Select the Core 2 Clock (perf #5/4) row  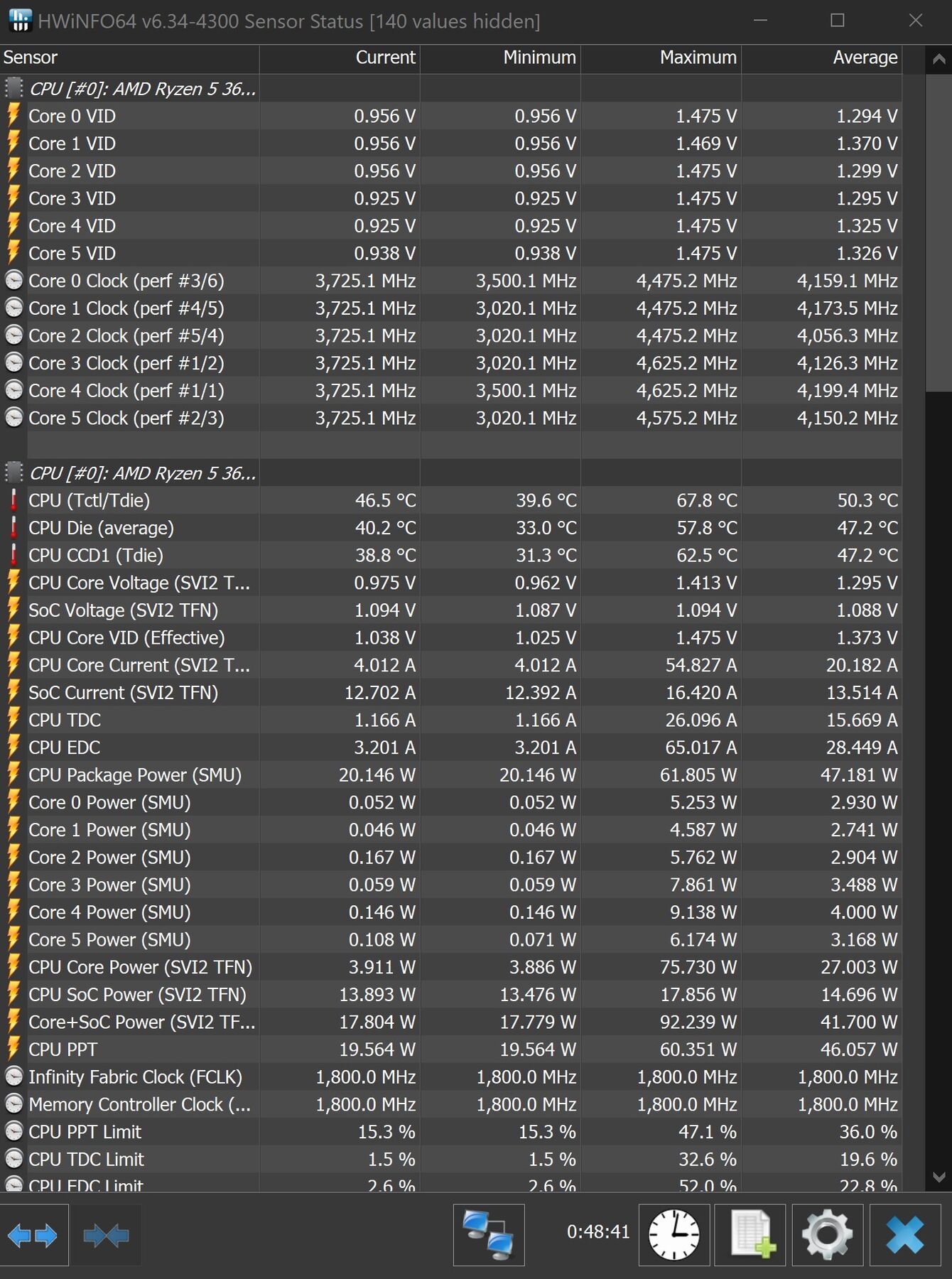[451, 335]
